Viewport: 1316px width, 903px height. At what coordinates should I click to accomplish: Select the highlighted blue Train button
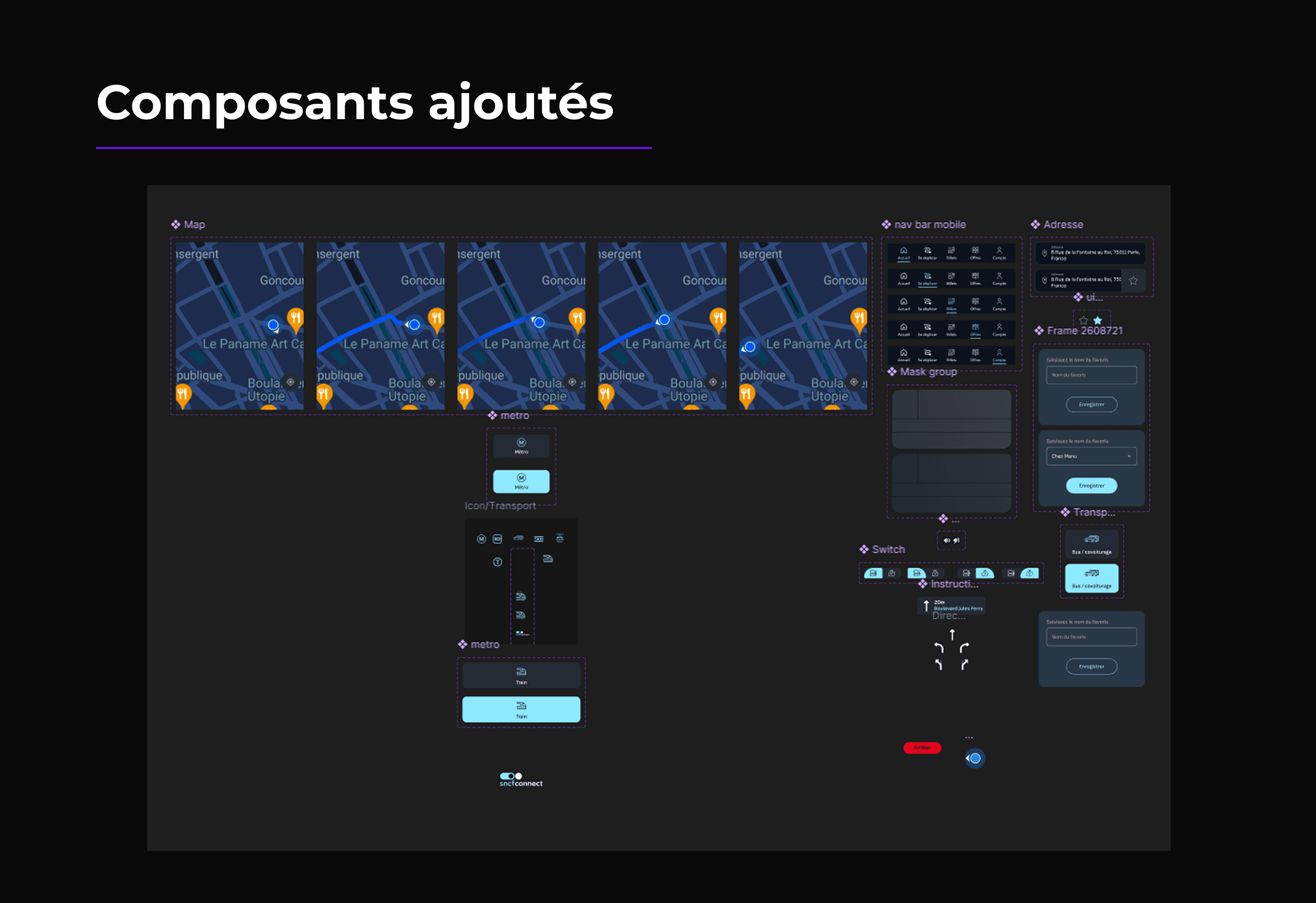pyautogui.click(x=521, y=709)
